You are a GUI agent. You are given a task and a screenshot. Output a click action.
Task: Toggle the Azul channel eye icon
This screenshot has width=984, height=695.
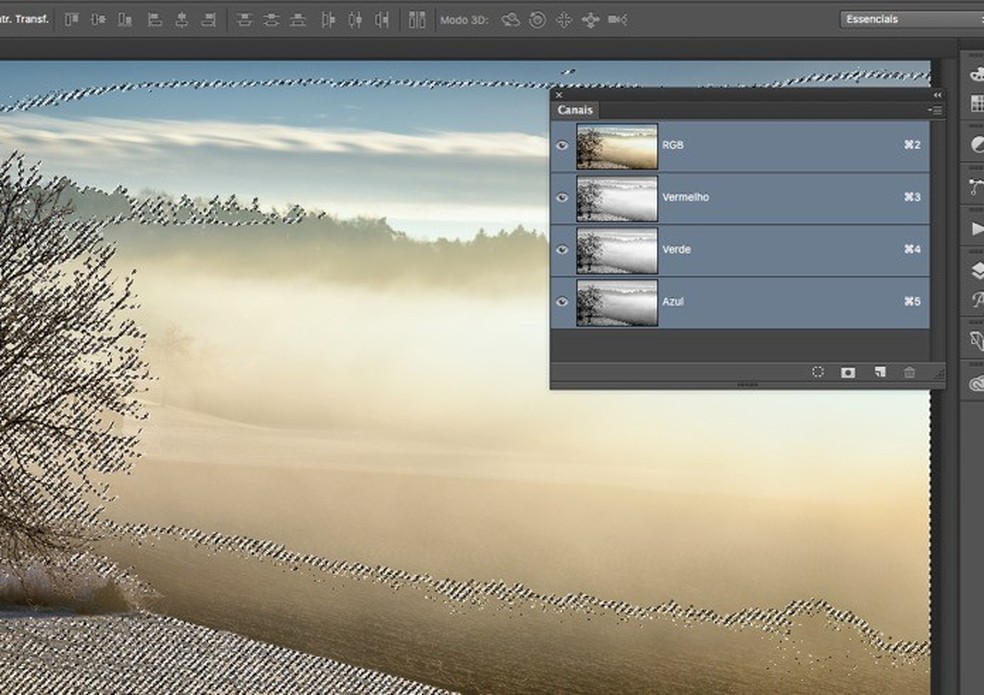click(x=562, y=302)
